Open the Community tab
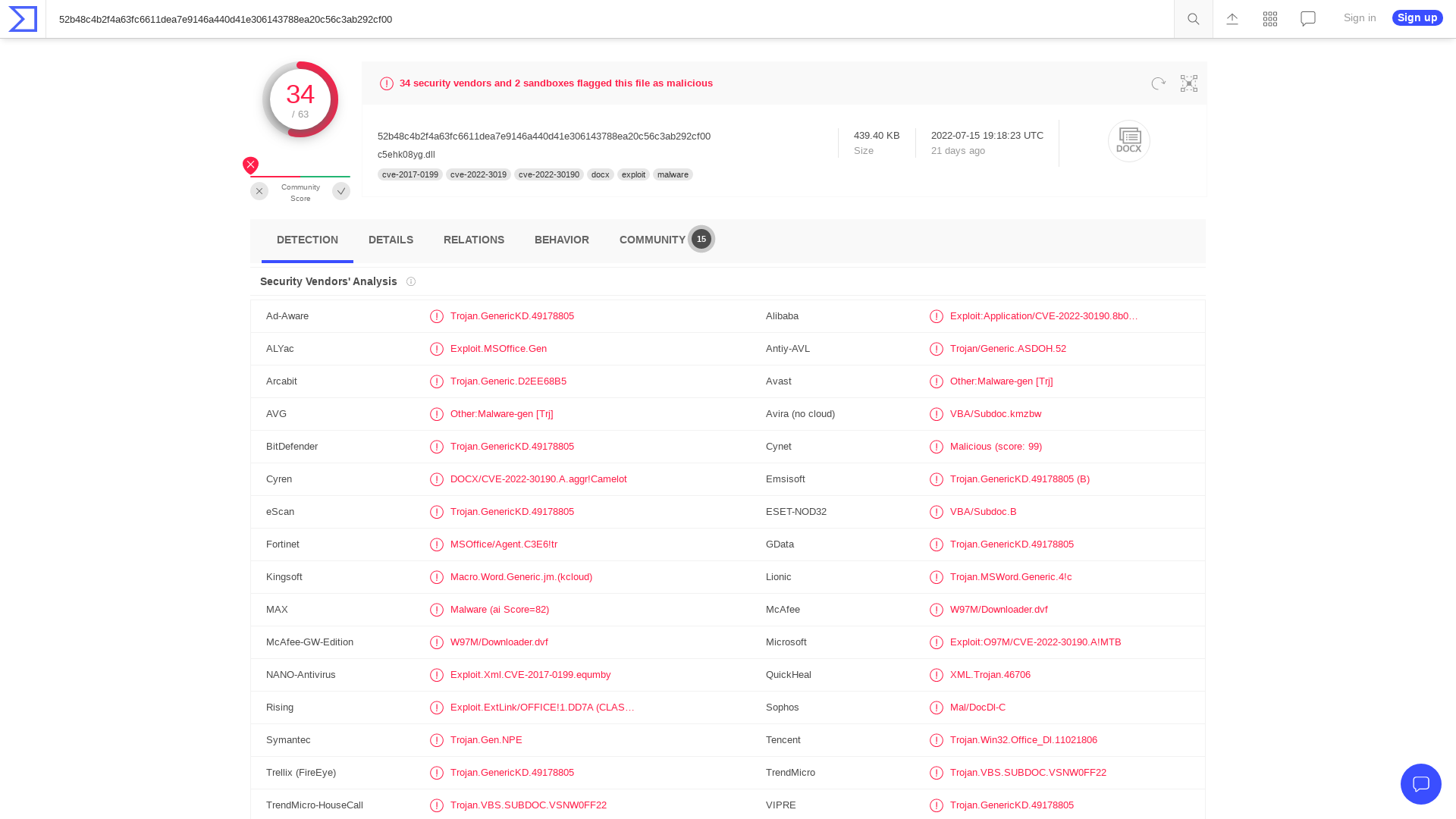Screen dimensions: 1456x819 [652, 240]
